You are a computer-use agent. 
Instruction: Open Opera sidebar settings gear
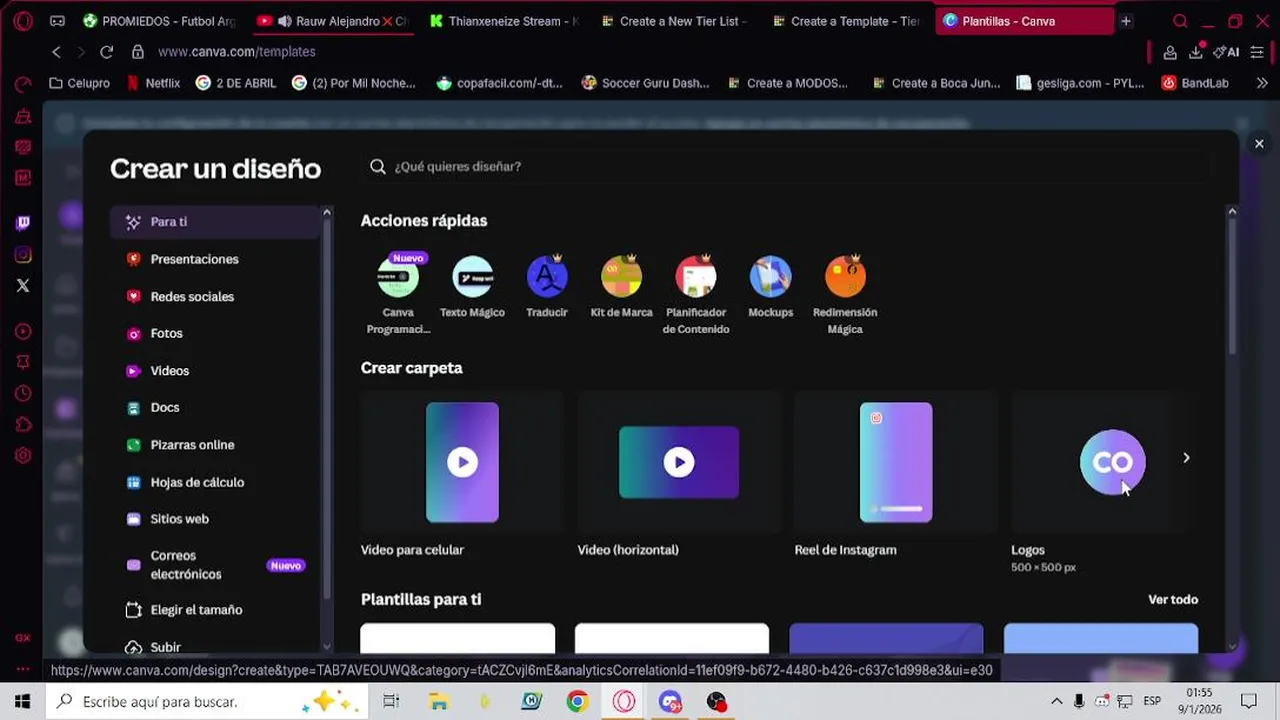[x=22, y=456]
